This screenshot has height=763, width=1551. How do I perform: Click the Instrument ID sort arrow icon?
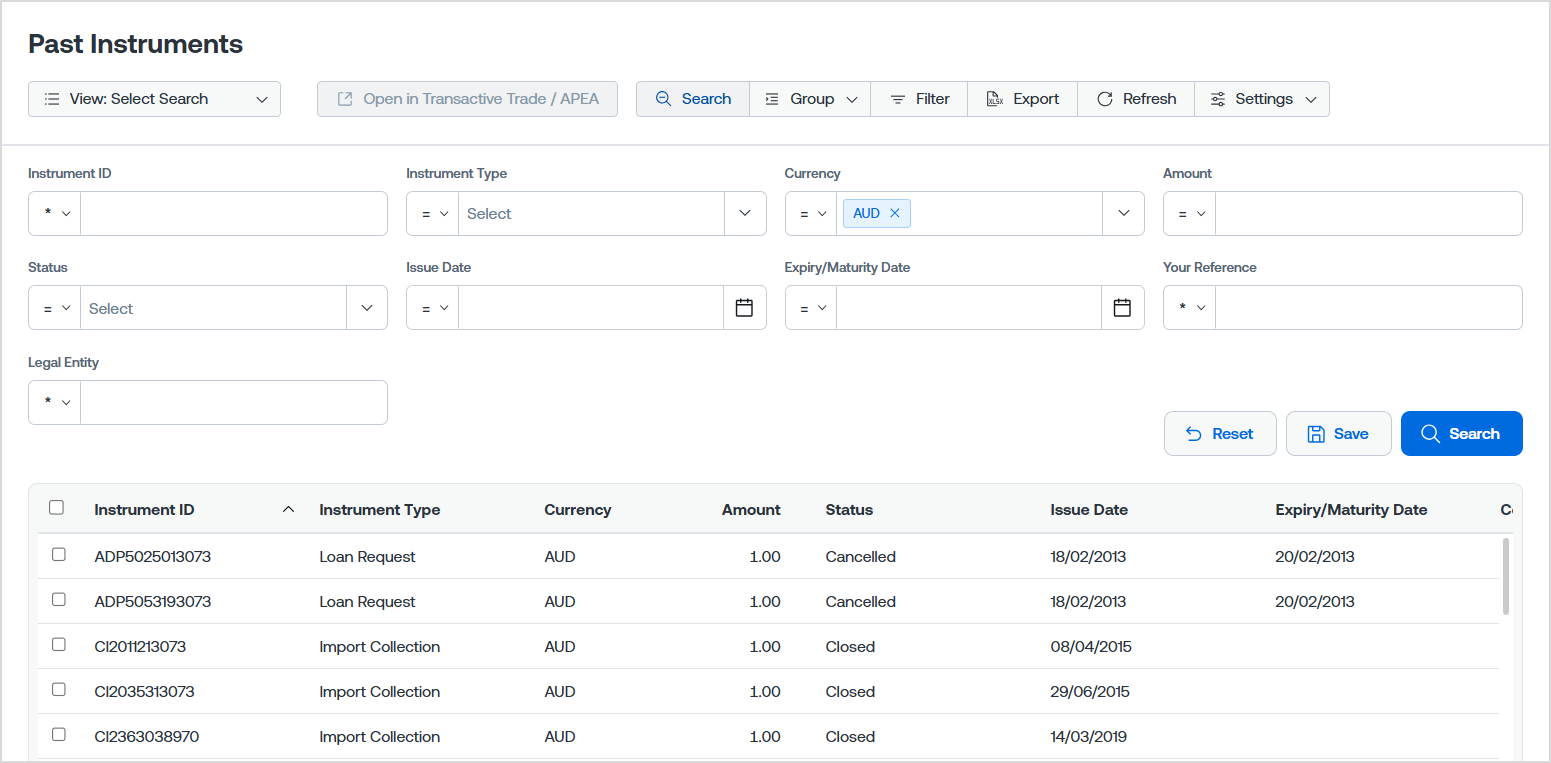coord(288,509)
